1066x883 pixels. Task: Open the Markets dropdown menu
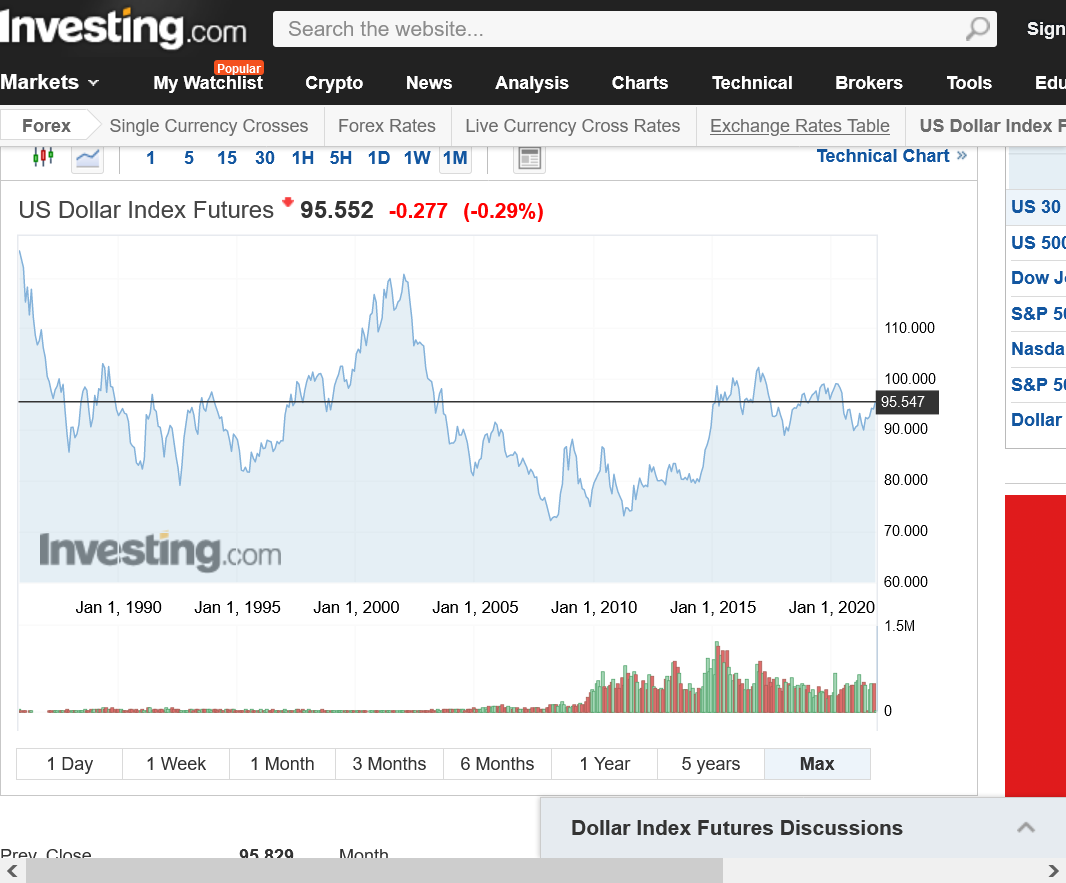(50, 82)
